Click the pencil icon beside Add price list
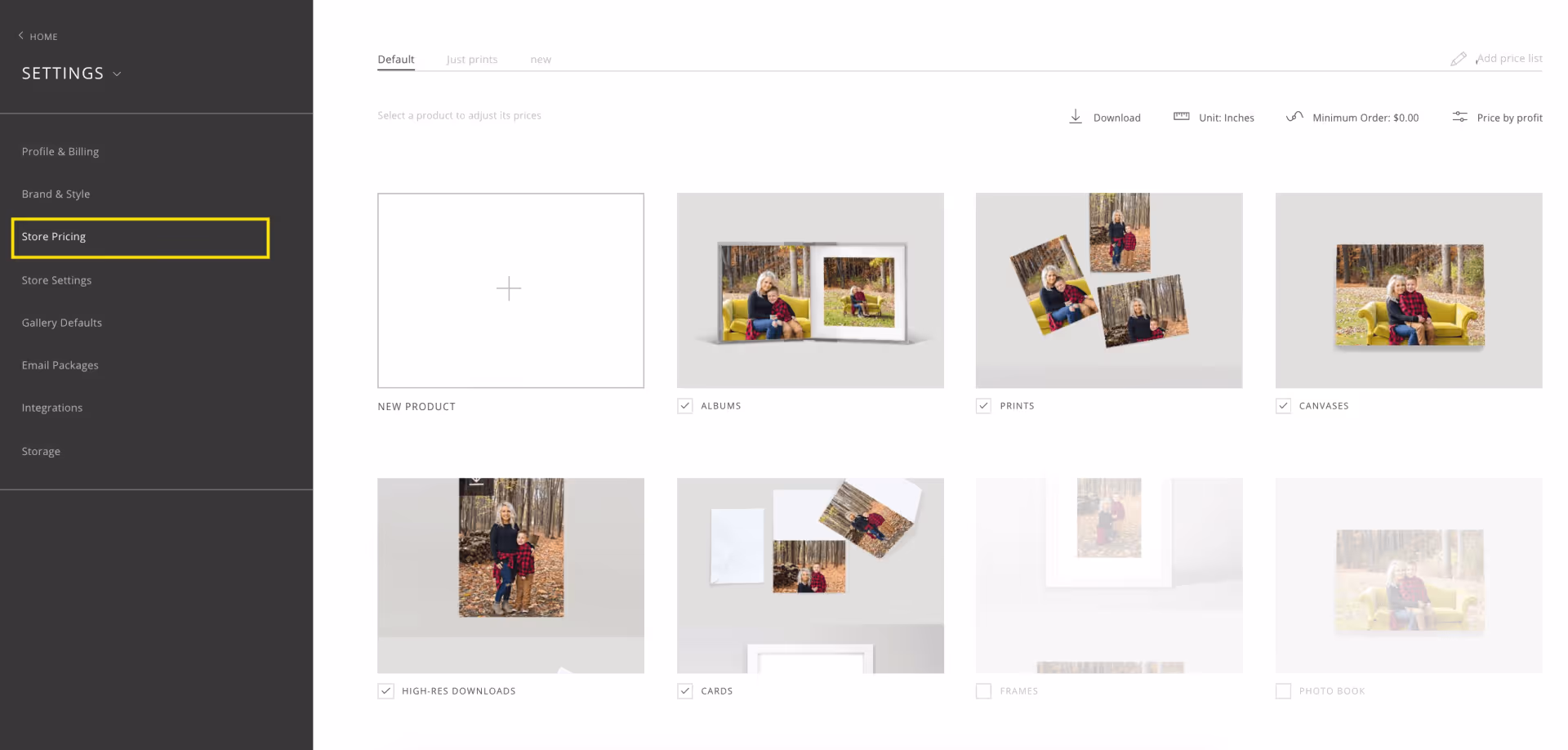The width and height of the screenshot is (1568, 750). [x=1459, y=59]
